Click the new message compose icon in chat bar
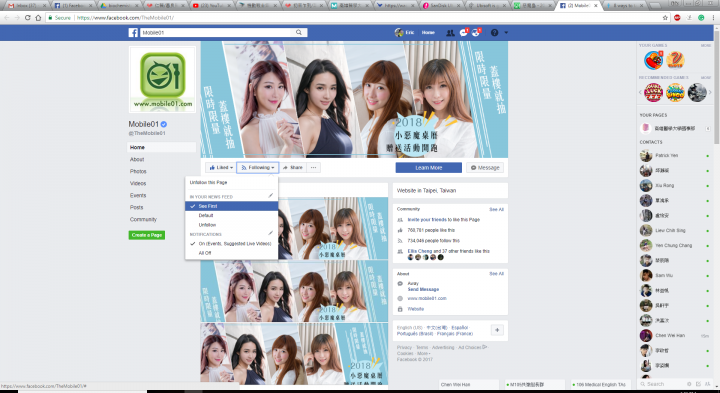This screenshot has height=393, width=720. point(698,384)
